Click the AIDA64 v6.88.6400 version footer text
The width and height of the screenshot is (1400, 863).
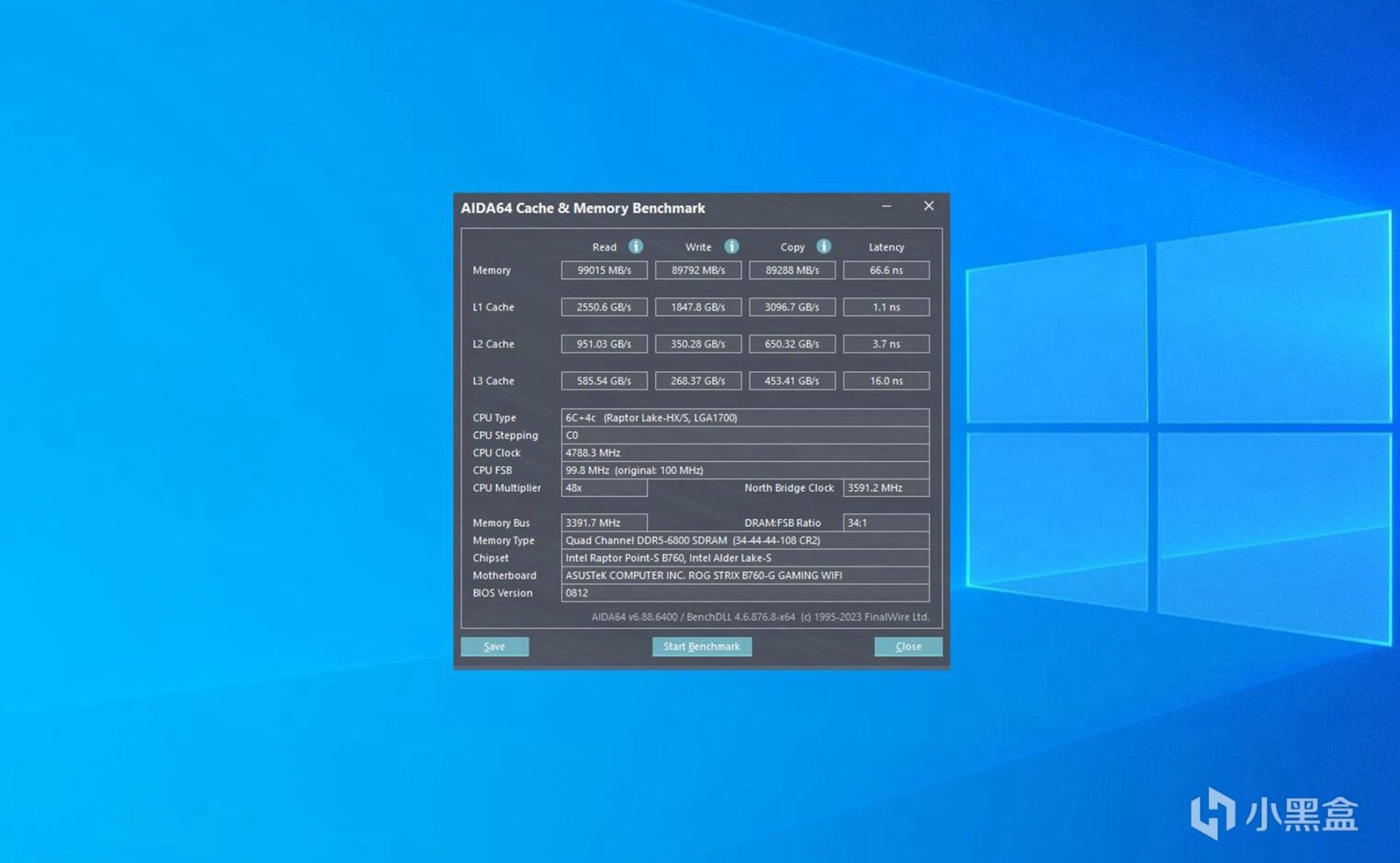click(x=760, y=617)
